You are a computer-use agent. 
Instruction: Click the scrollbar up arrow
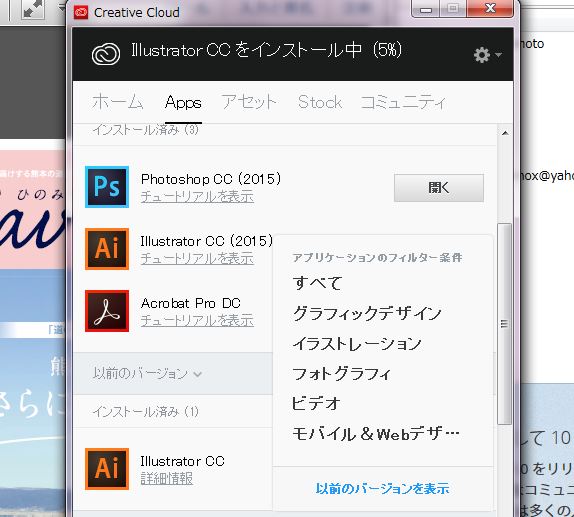(505, 133)
